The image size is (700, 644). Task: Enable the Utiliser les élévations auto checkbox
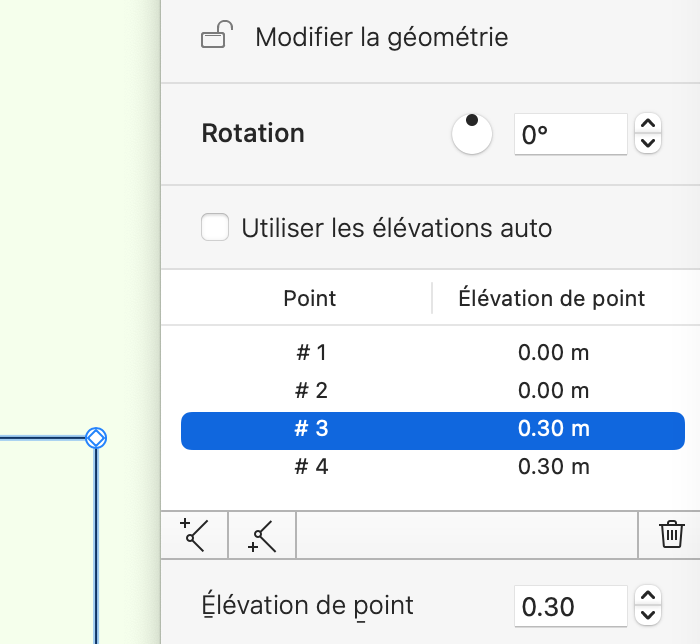click(215, 228)
